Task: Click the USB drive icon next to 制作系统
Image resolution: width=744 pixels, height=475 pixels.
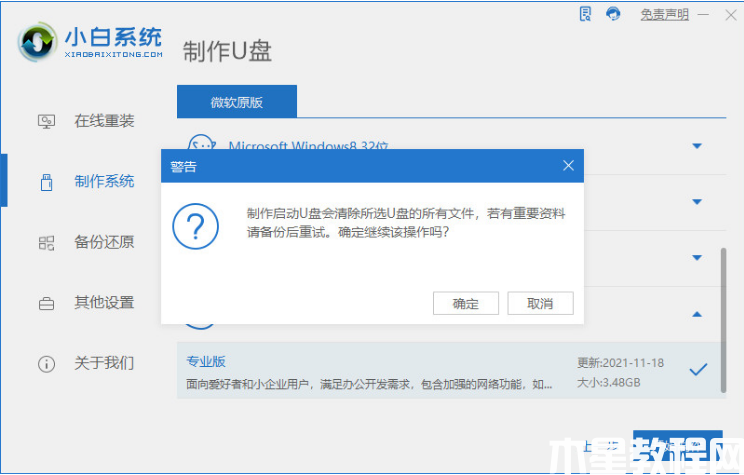Action: 46,182
